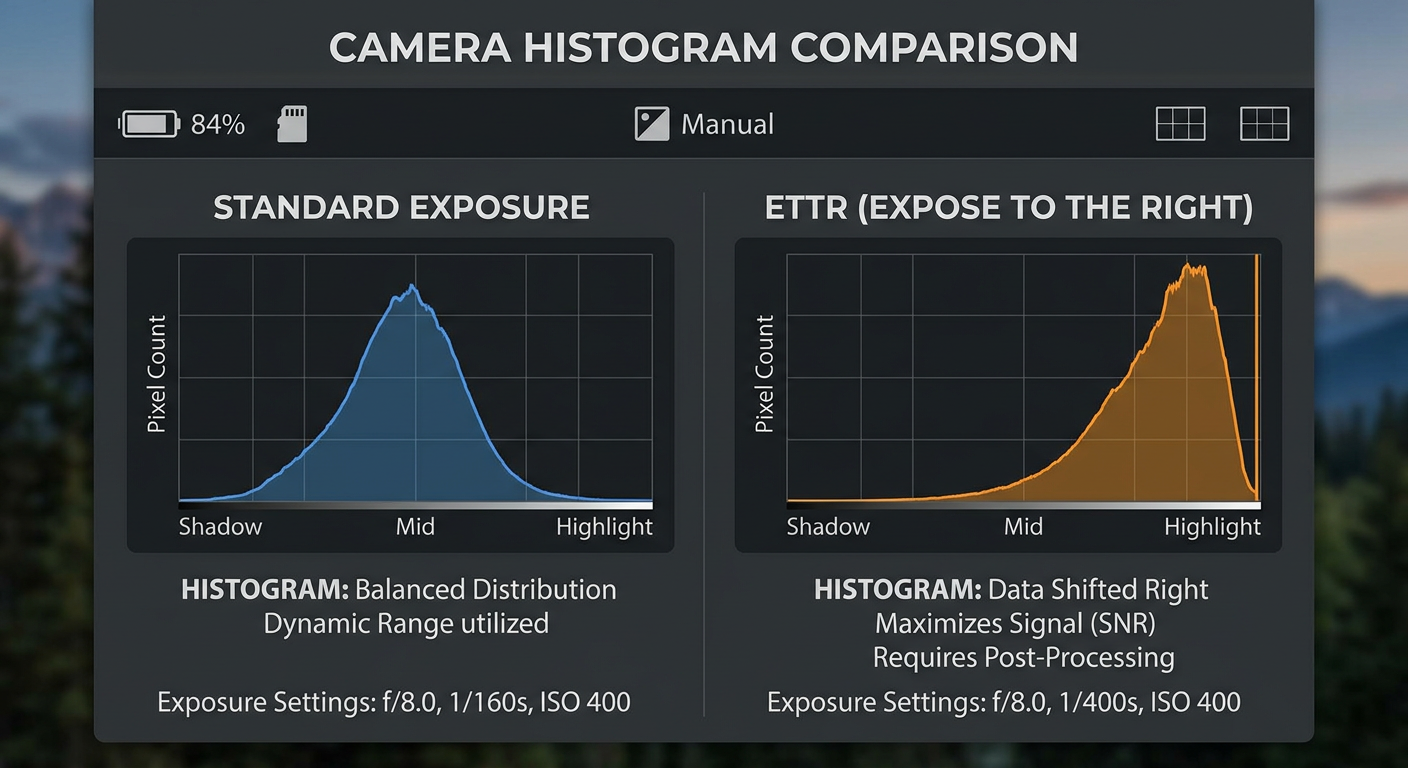Click "HISTOGRAM: Balanced Distribution" text
Image resolution: width=1408 pixels, height=768 pixels.
pos(399,590)
